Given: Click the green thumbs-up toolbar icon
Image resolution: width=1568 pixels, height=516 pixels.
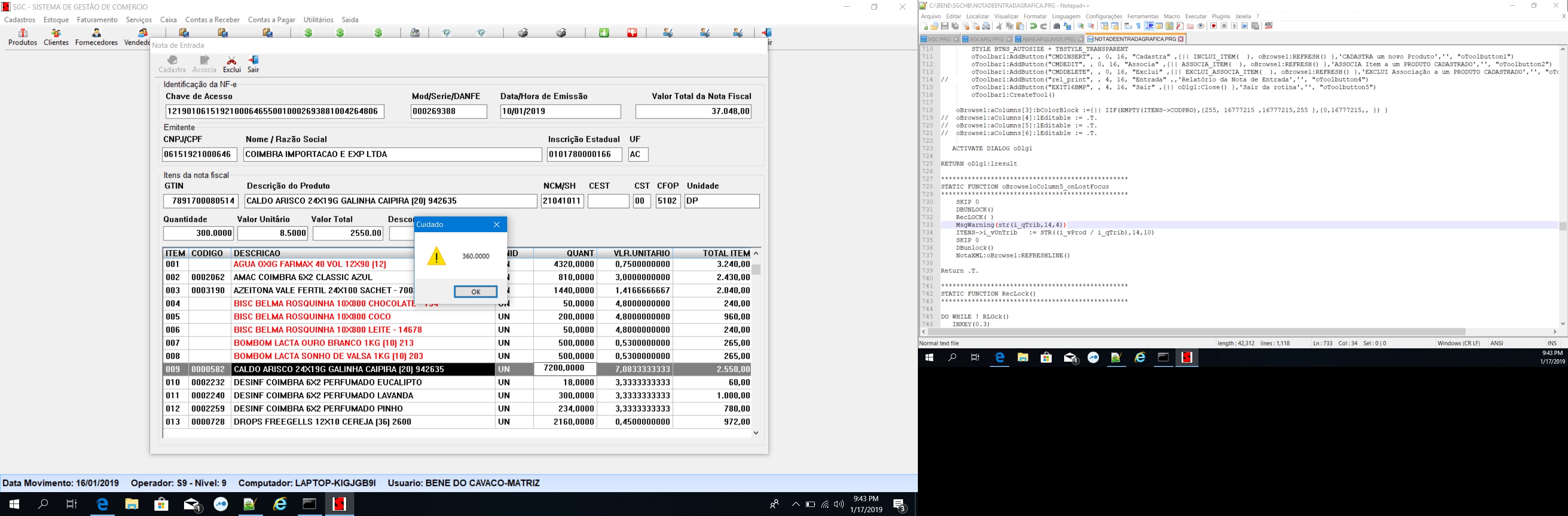Looking at the screenshot, I should [x=604, y=33].
